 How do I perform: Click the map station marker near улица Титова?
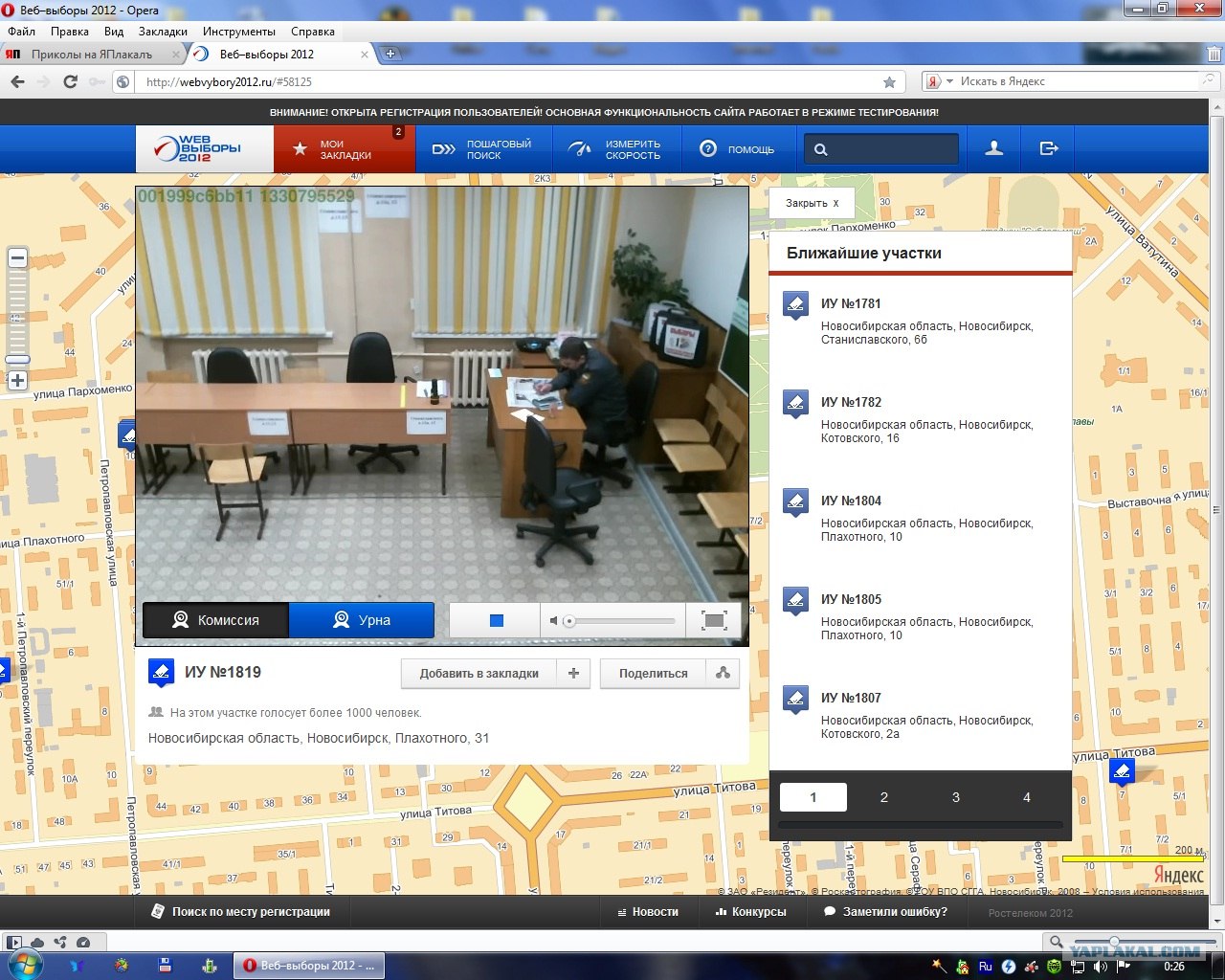1122,771
